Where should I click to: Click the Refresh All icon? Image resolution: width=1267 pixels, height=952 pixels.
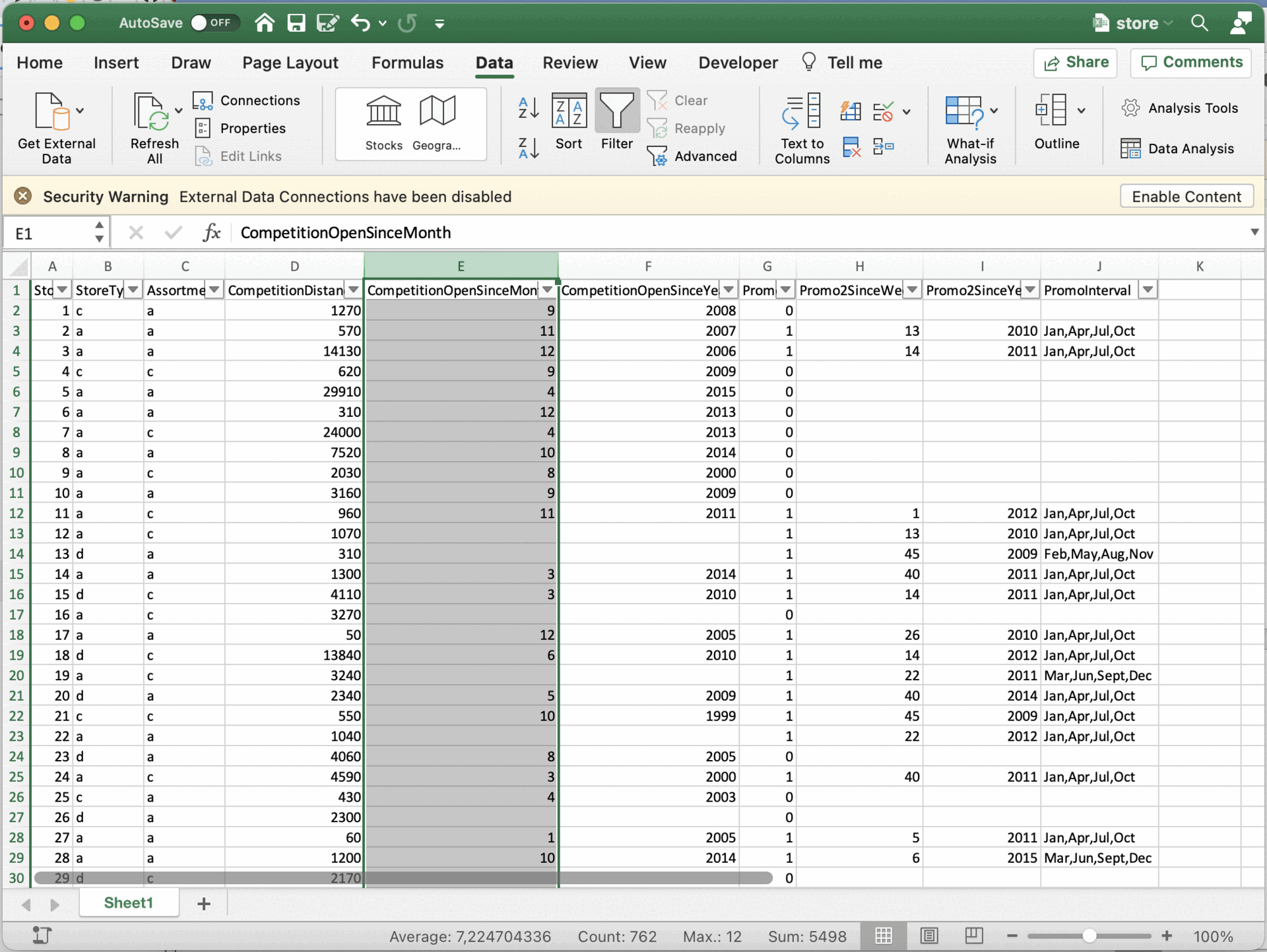click(150, 112)
